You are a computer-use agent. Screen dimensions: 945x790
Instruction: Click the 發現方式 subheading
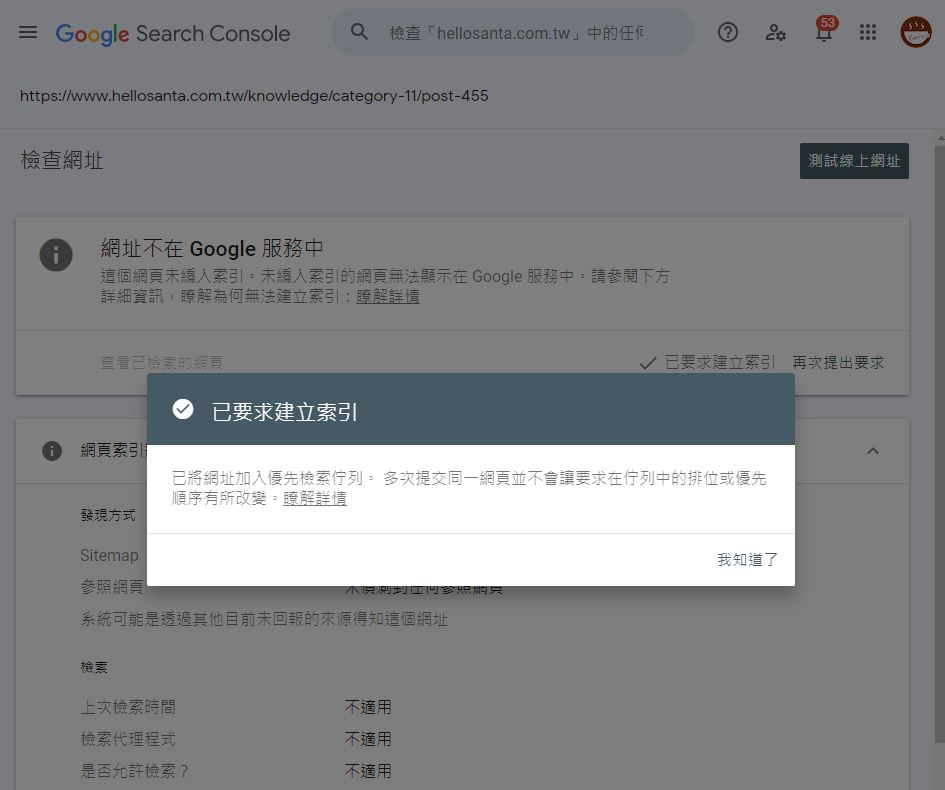108,515
